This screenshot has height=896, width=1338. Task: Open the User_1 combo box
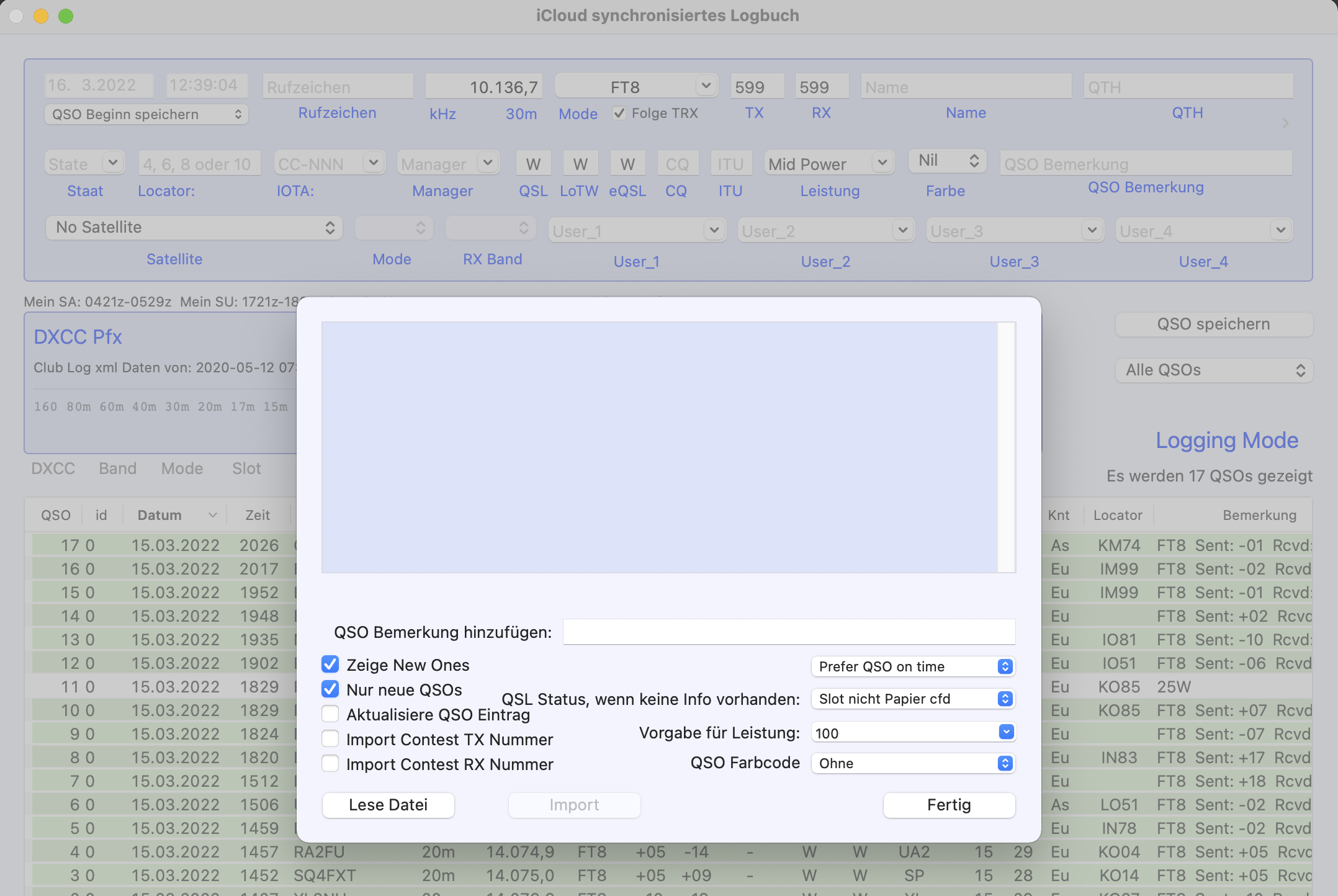click(714, 230)
